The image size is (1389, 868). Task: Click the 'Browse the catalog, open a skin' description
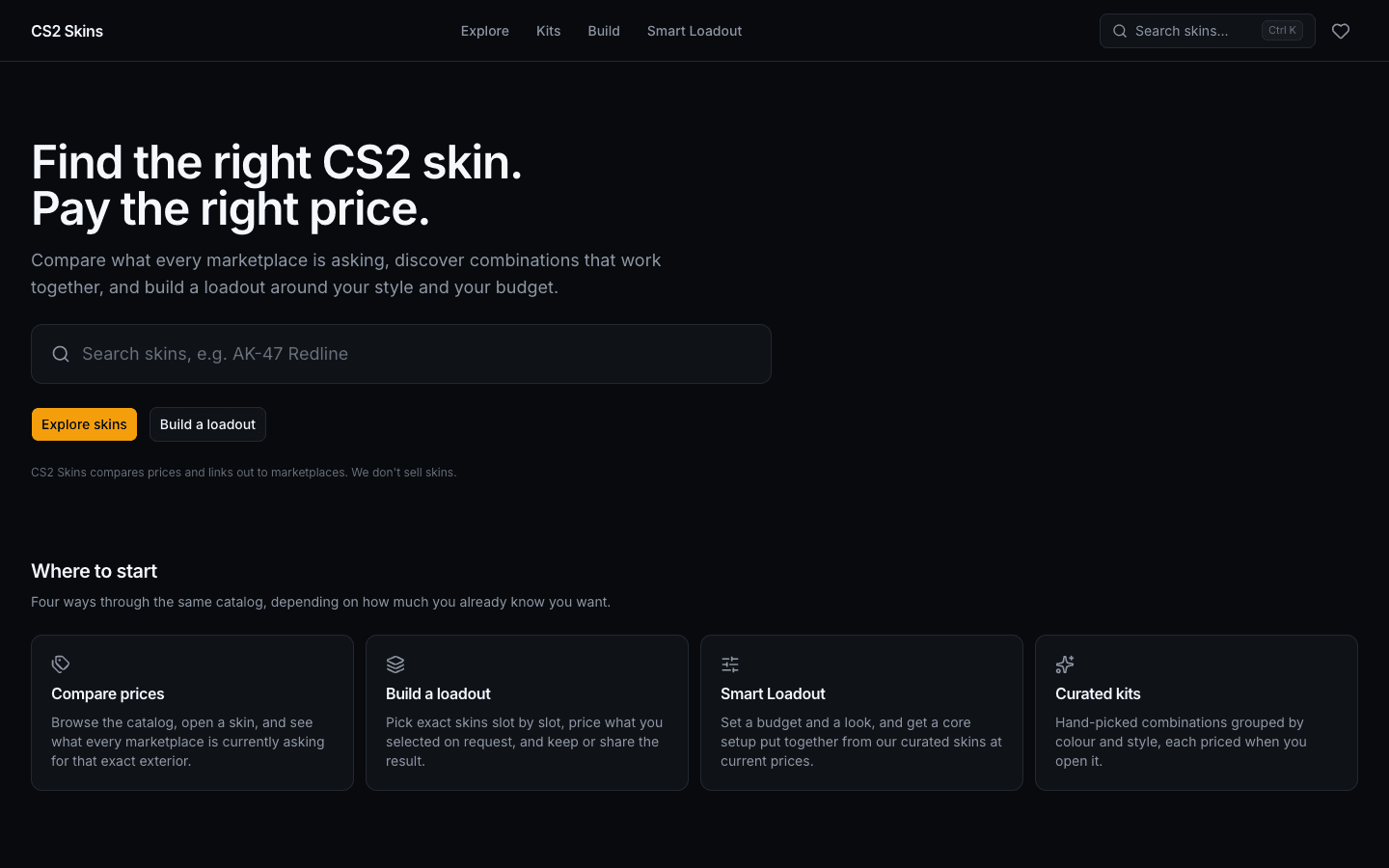coord(188,742)
